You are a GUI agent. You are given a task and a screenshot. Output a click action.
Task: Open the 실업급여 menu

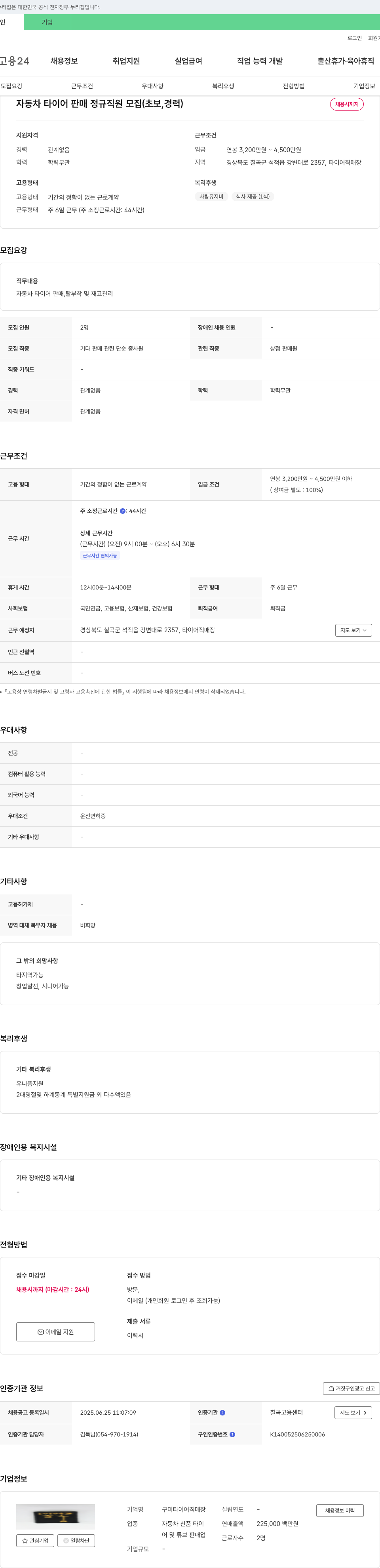point(188,61)
